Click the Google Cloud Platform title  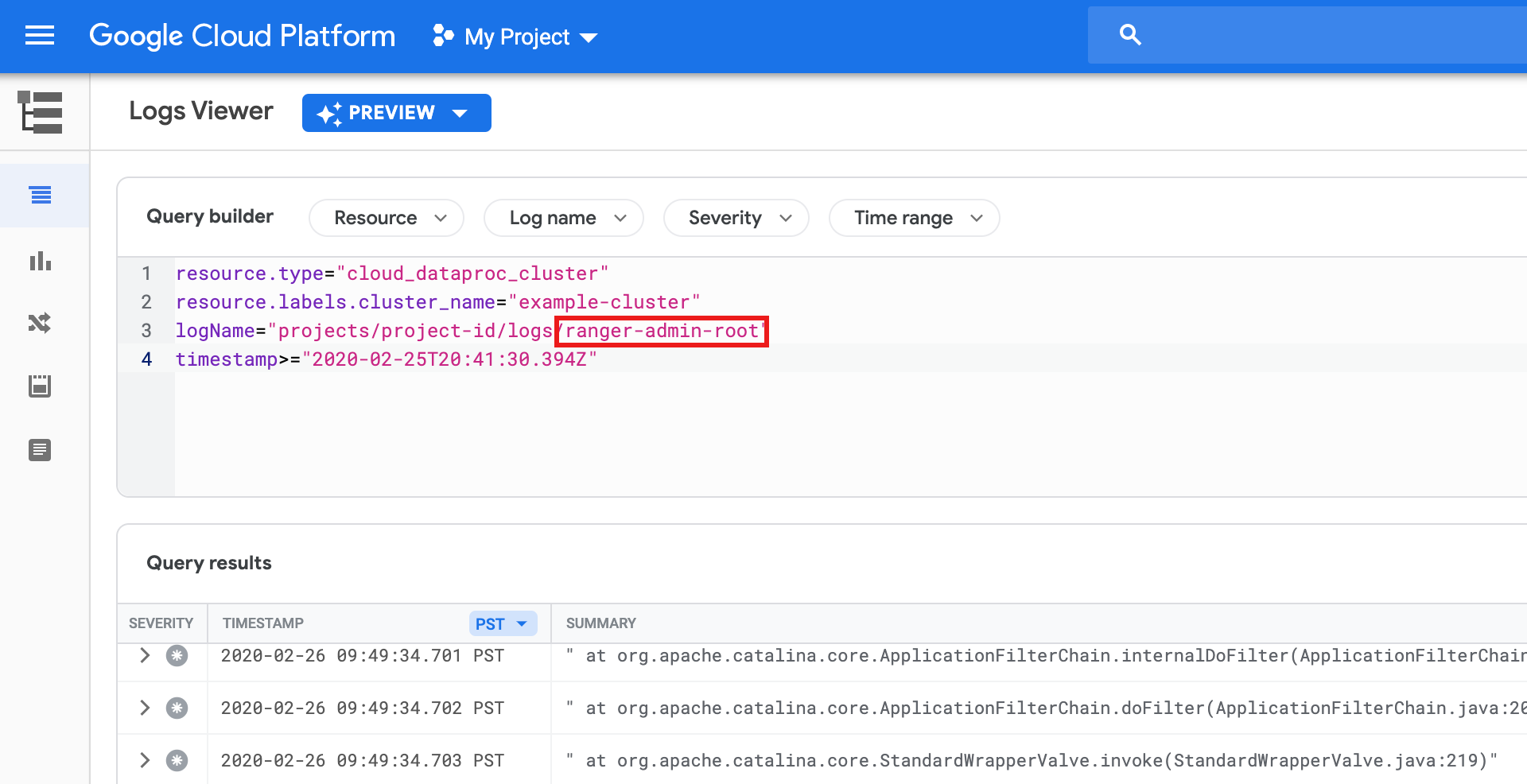coord(242,36)
